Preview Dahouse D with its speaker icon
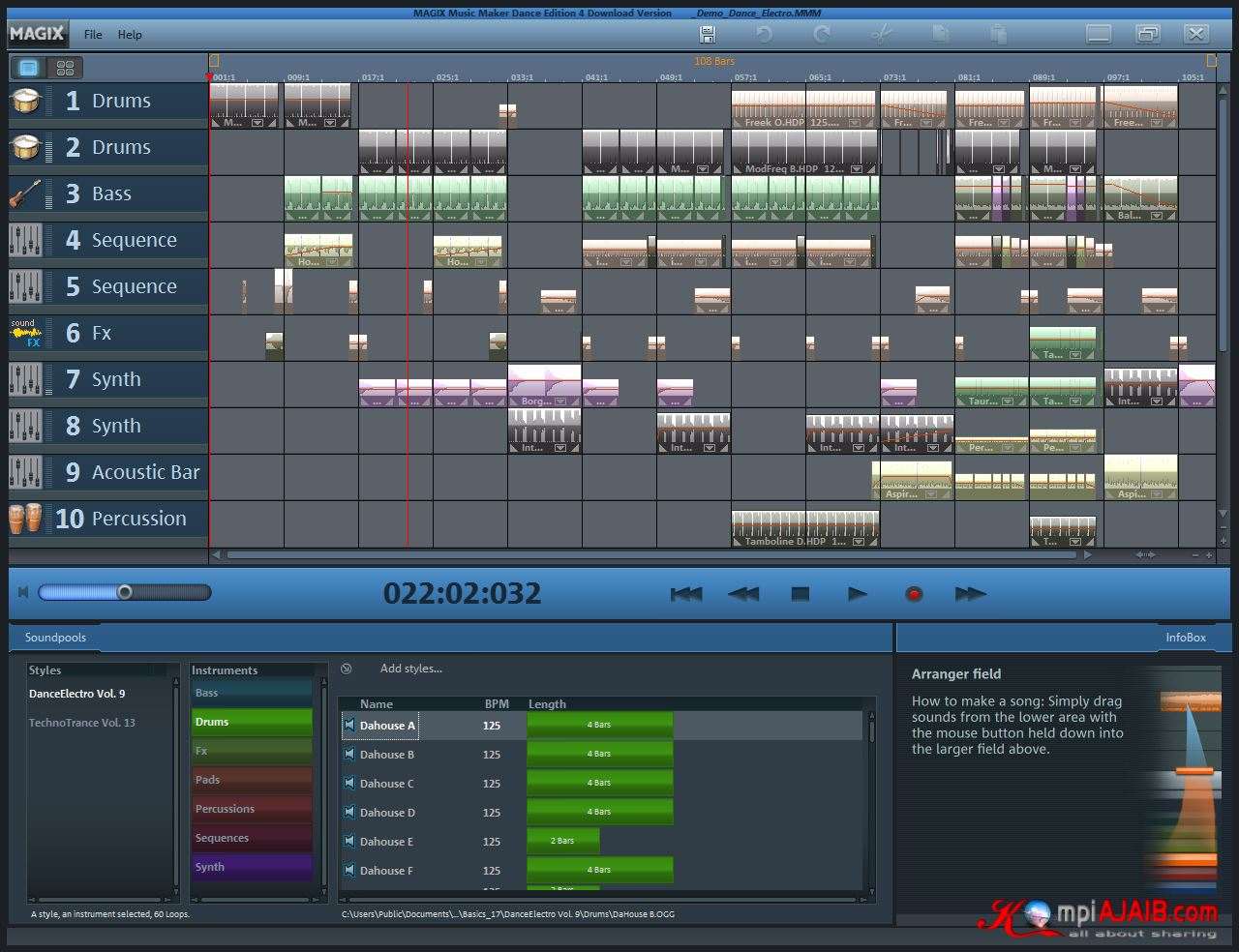This screenshot has height=952, width=1239. 349,812
